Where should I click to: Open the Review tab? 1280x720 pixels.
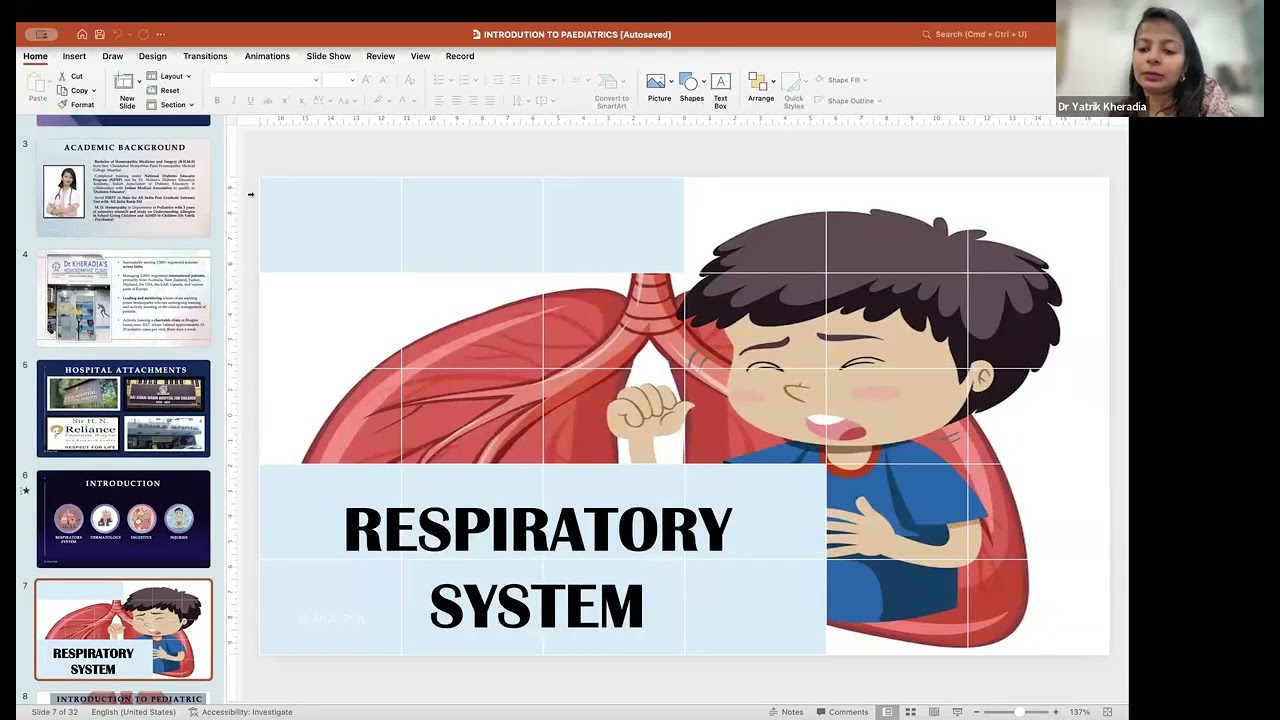(x=380, y=56)
